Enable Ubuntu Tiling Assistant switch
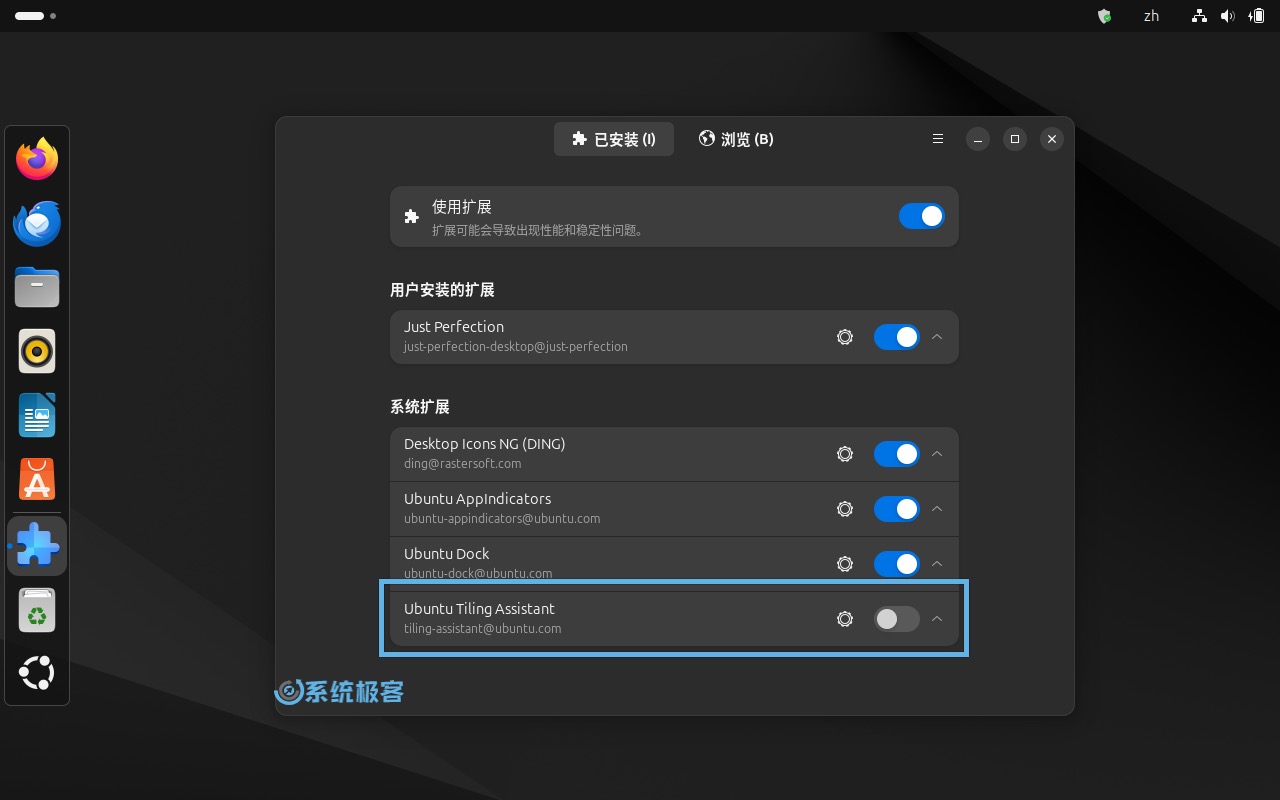The image size is (1280, 800). click(896, 619)
